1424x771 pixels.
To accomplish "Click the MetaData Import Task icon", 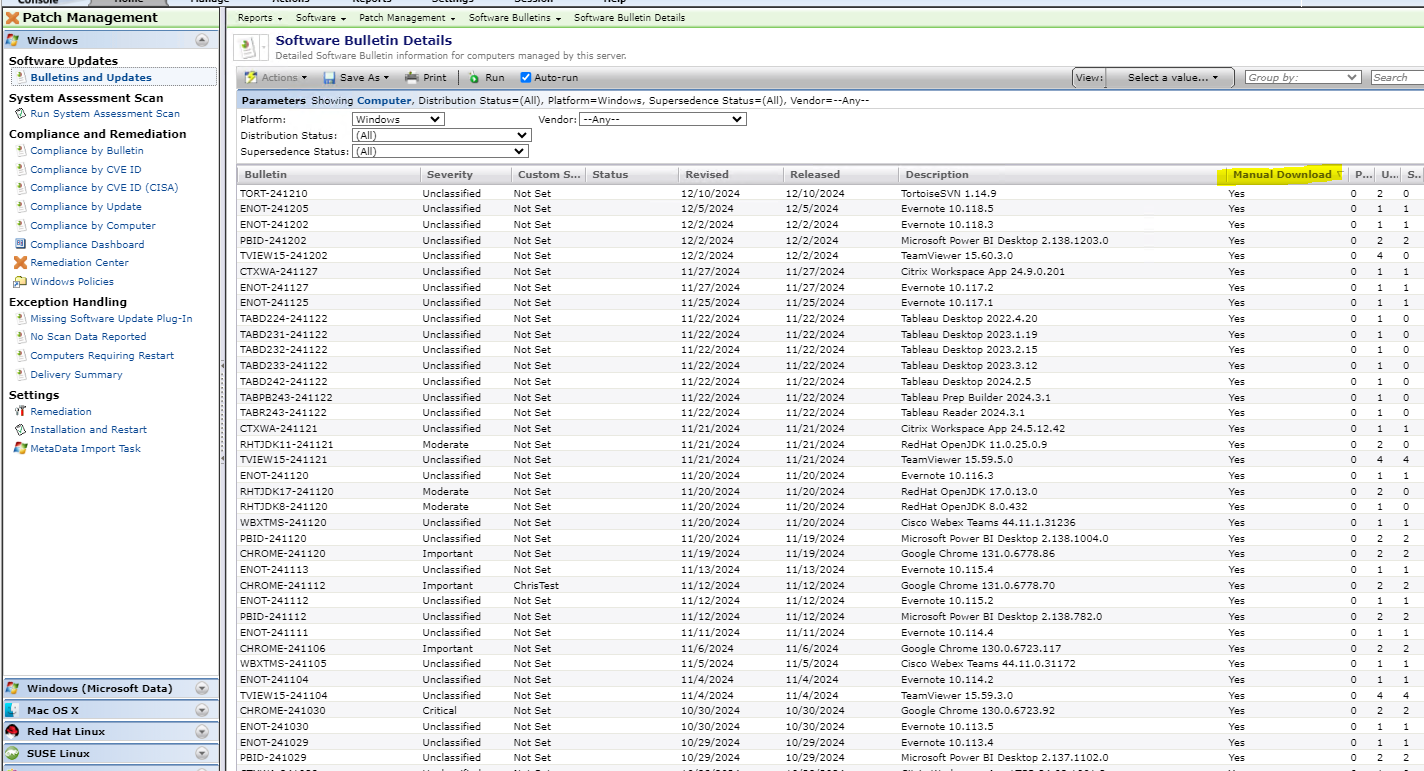I will (20, 449).
